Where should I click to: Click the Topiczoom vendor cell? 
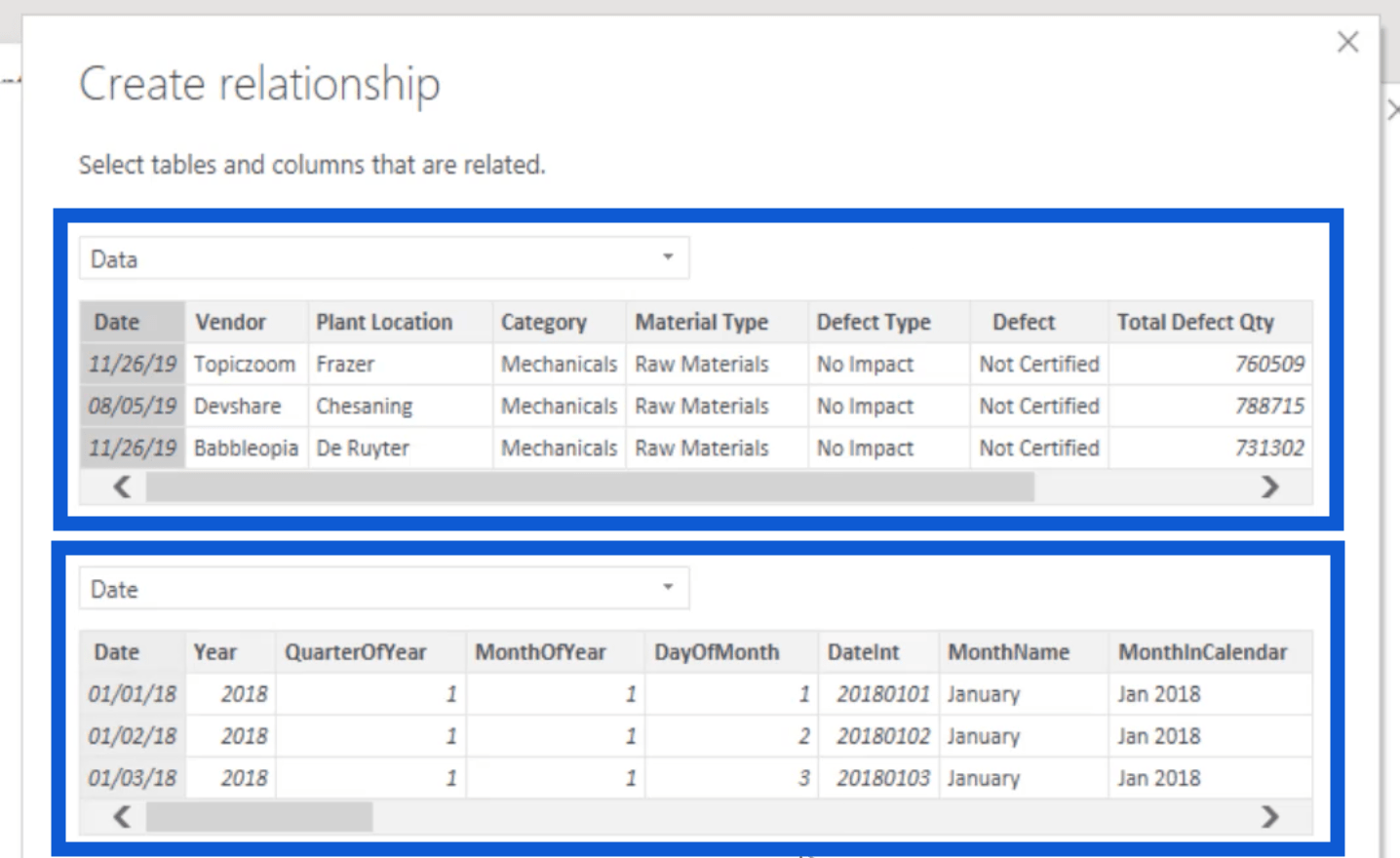246,365
